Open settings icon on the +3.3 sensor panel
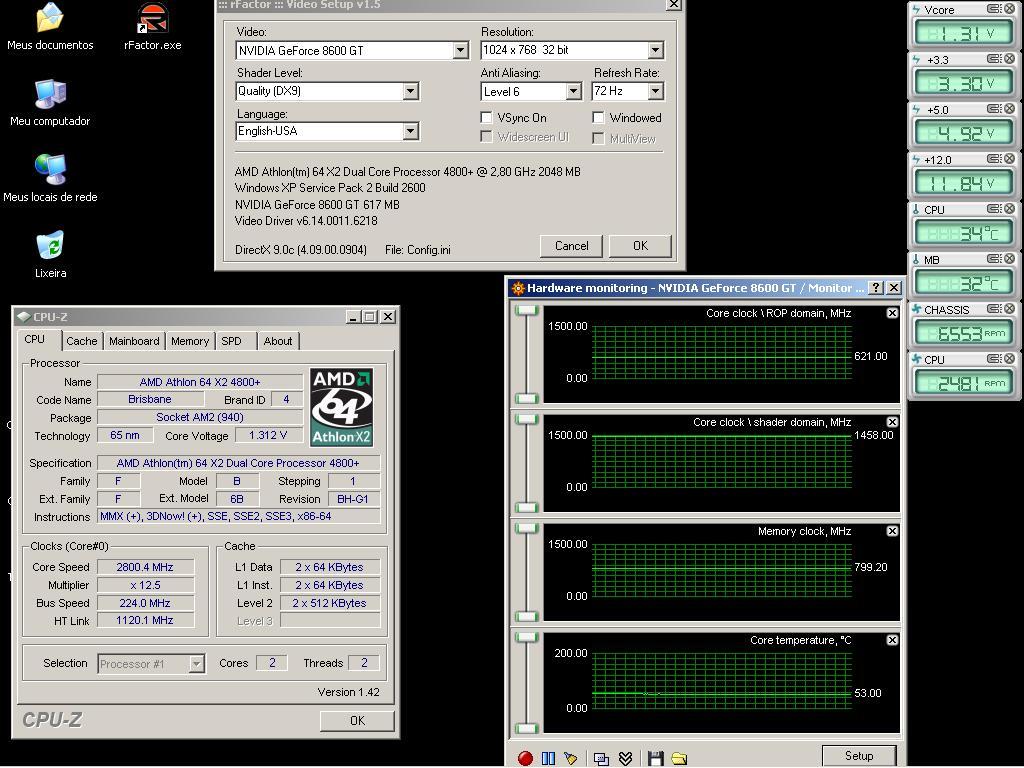 [994, 59]
